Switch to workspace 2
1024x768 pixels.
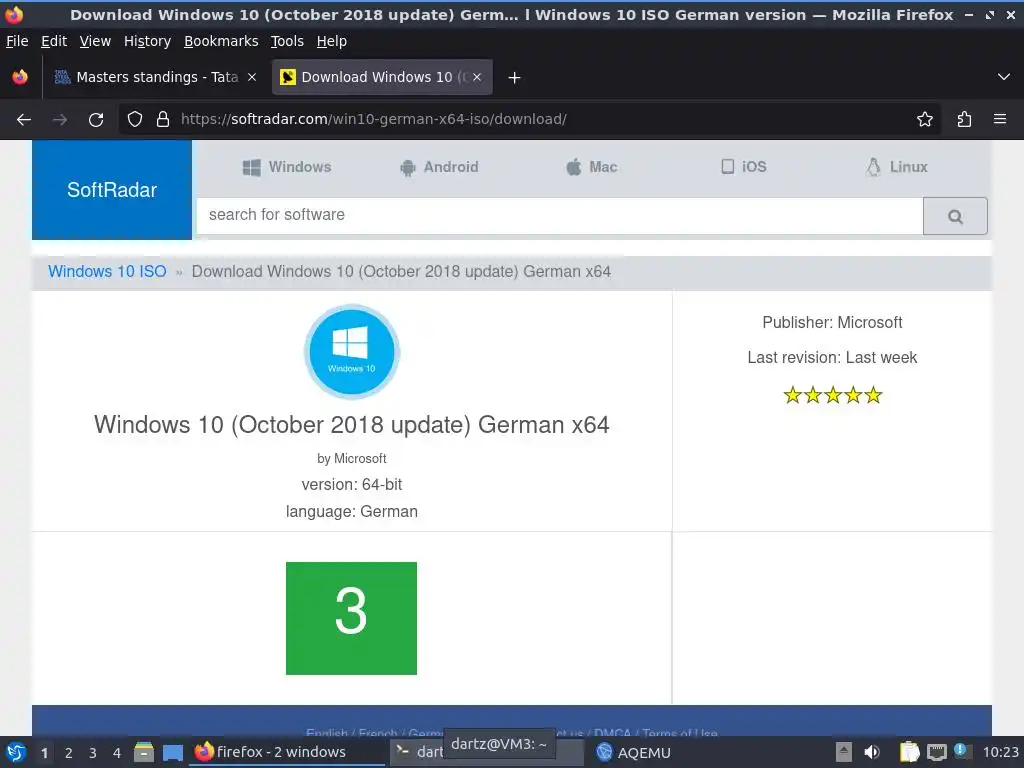coord(69,753)
